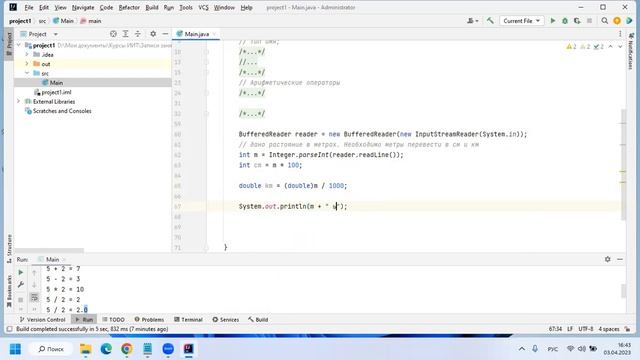This screenshot has width=640, height=360.
Task: Open the Terminal tool window
Action: [x=188, y=319]
